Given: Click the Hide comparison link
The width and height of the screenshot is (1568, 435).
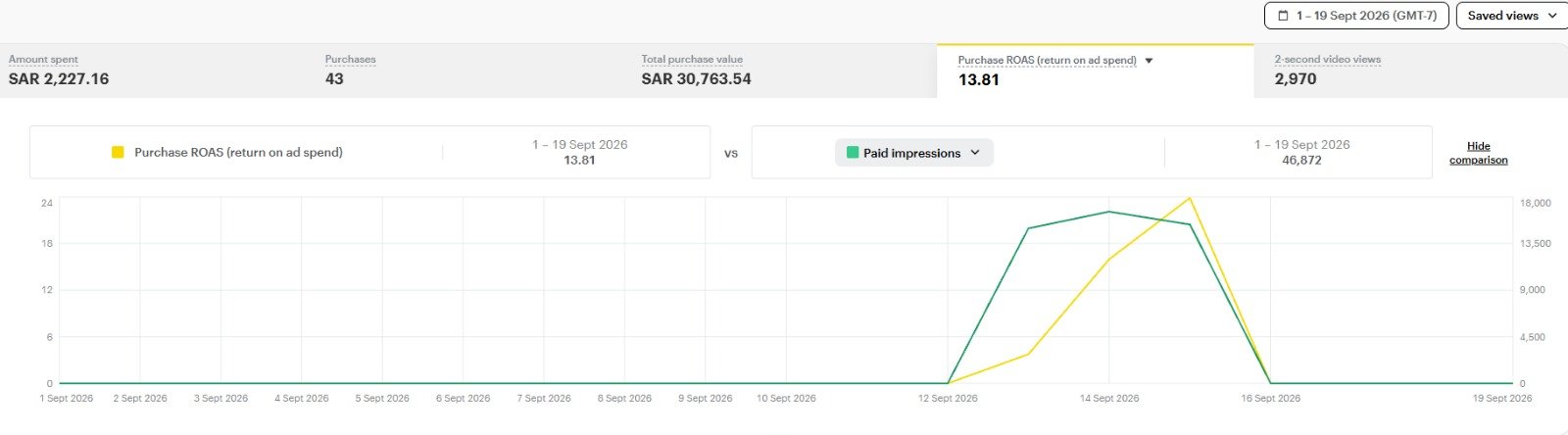Looking at the screenshot, I should (x=1478, y=153).
